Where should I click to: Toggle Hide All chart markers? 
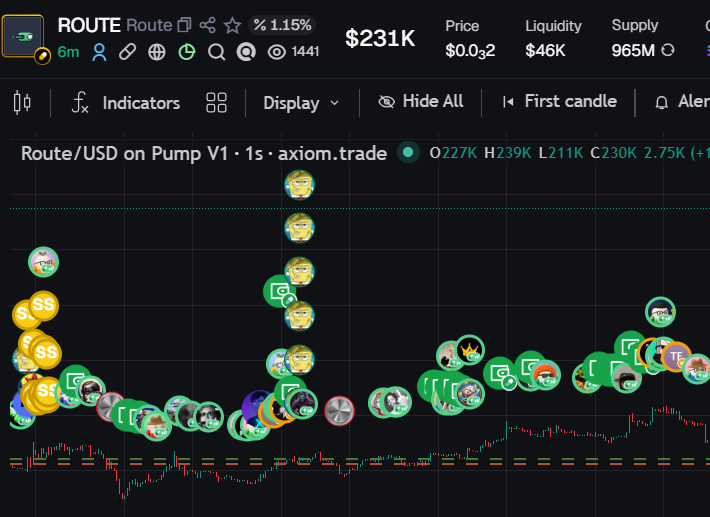[x=421, y=101]
